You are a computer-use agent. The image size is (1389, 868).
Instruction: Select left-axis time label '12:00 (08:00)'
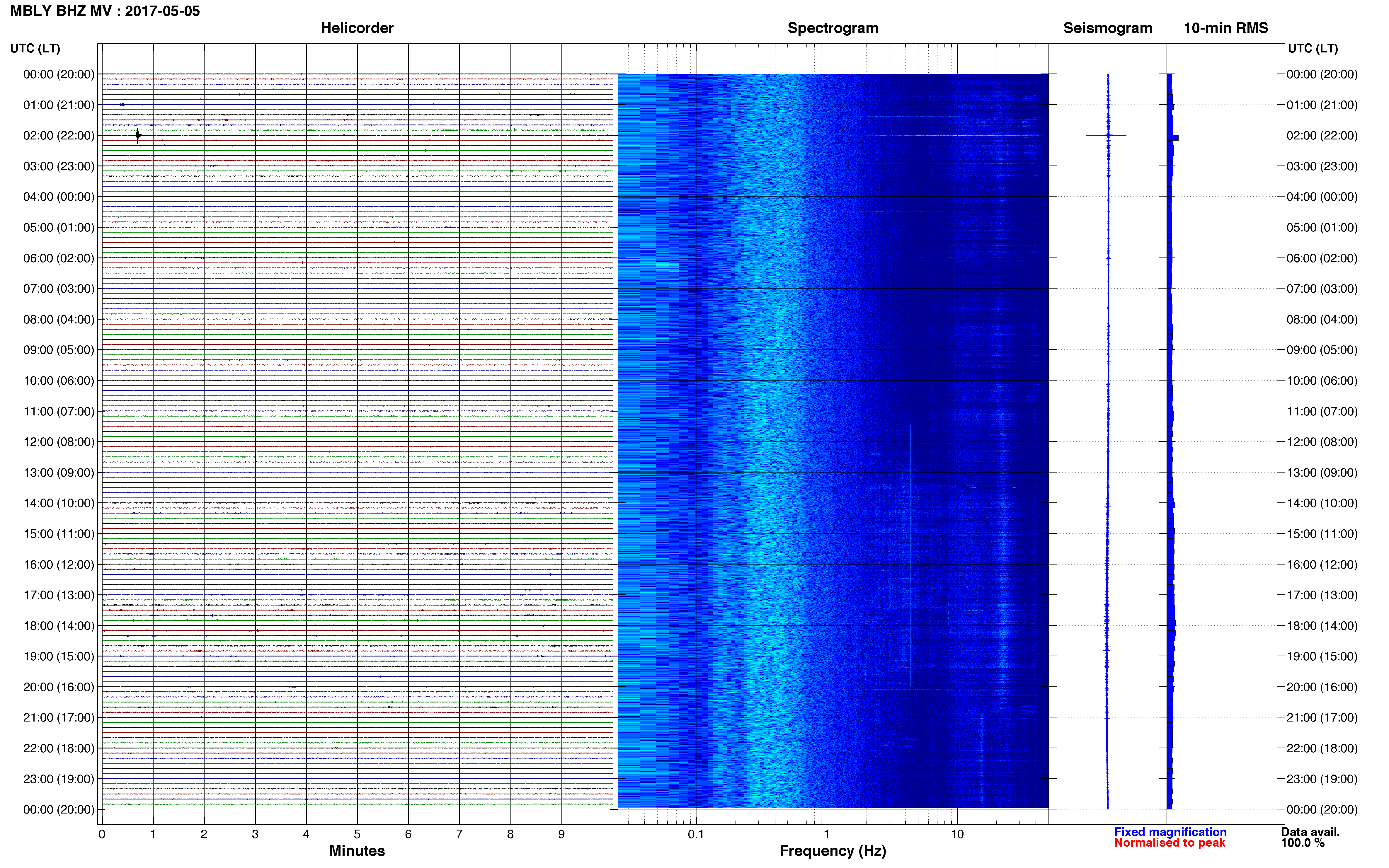(x=59, y=442)
